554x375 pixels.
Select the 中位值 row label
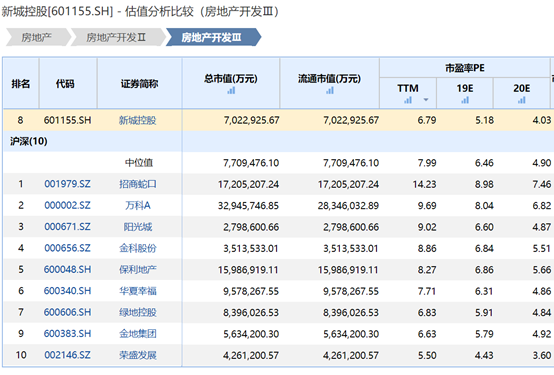tap(139, 163)
